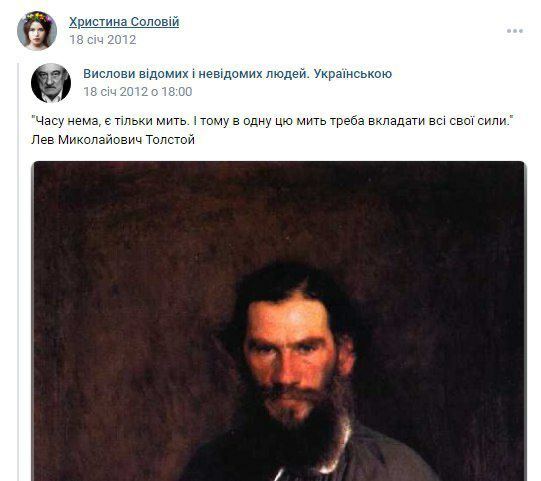Viewport: 541px width, 481px height.
Task: Open the Tolstoy portrait painting attachment
Action: coord(279,321)
